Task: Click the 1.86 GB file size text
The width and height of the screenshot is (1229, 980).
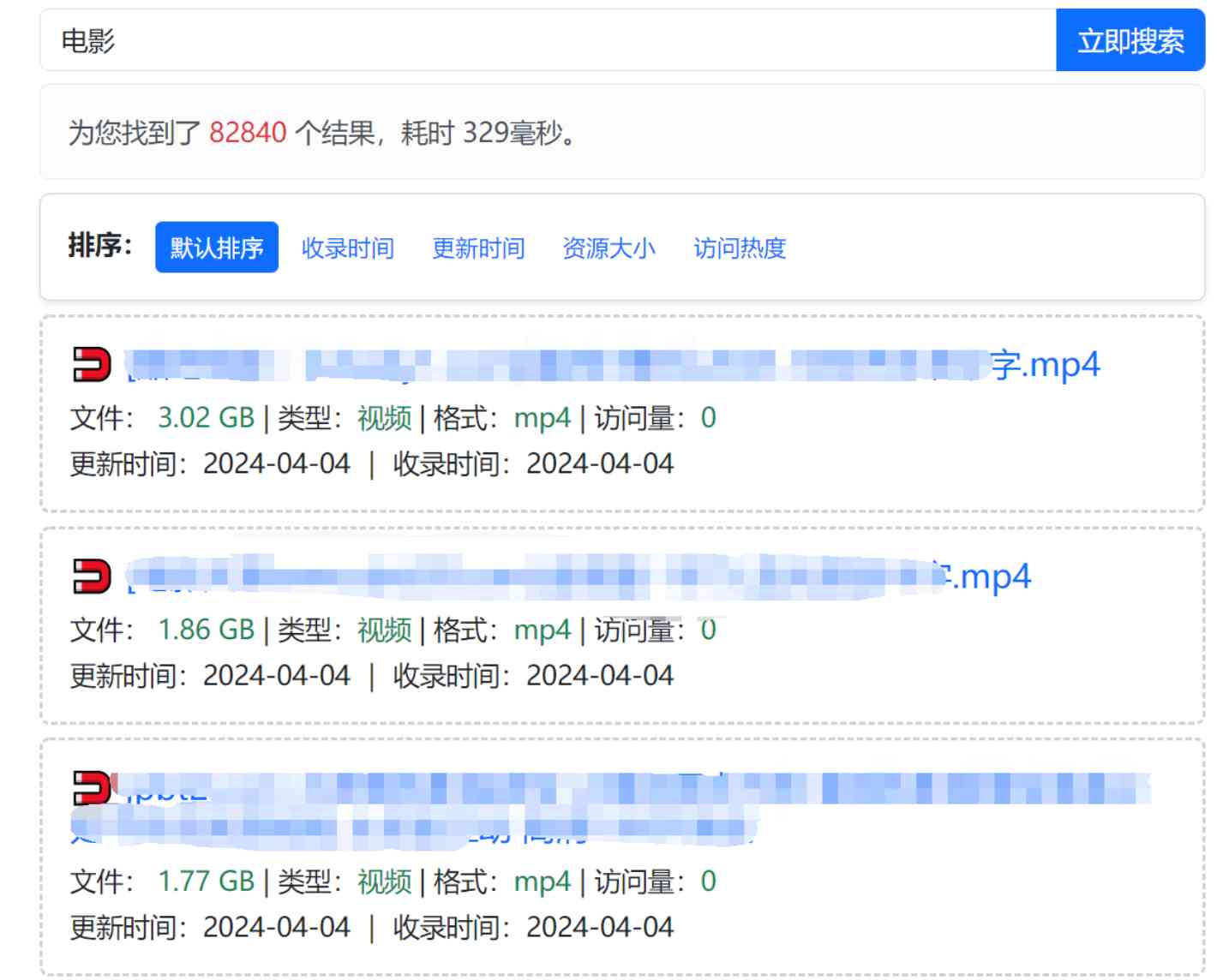Action: tap(207, 630)
